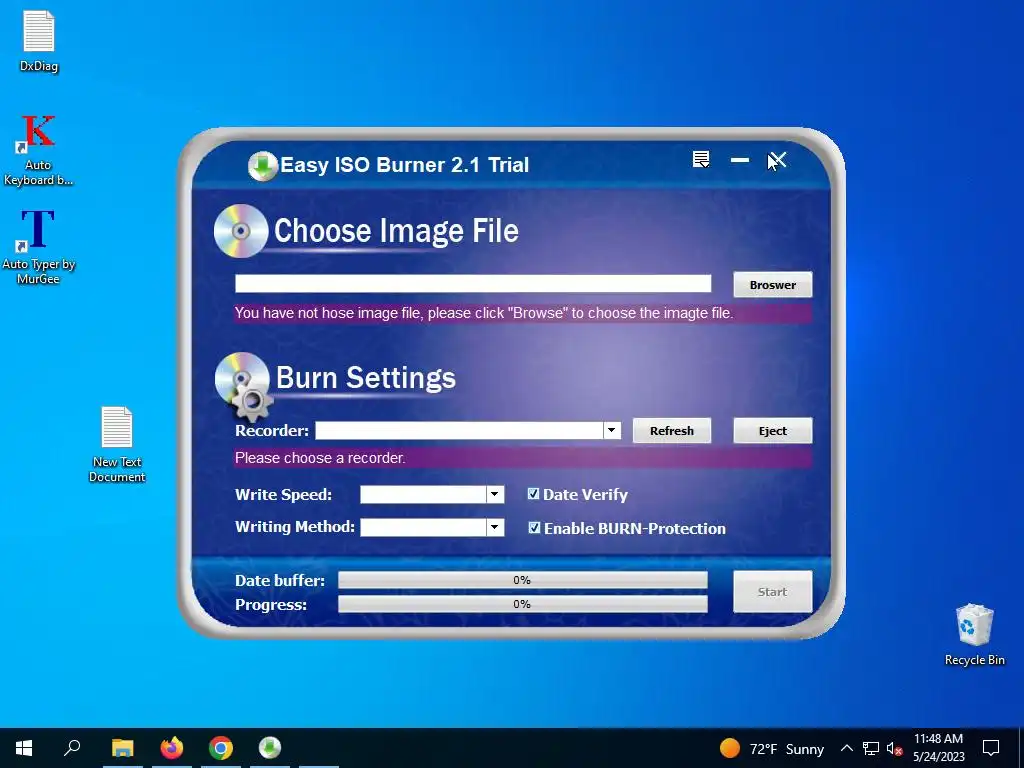Toggle Enable BURN-Protection checkbox

pyautogui.click(x=534, y=527)
